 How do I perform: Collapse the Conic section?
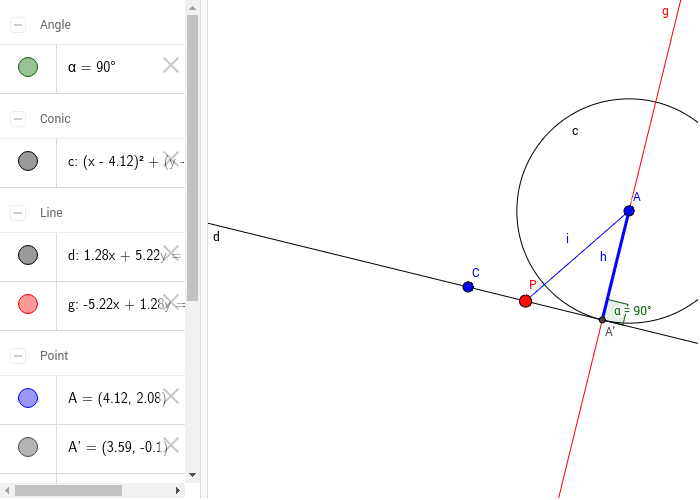click(x=18, y=119)
